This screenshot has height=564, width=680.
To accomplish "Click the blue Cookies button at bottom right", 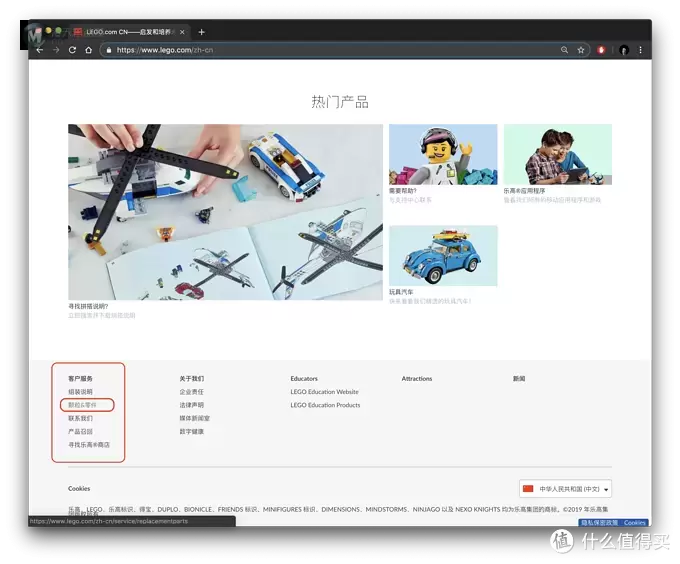I will point(635,523).
